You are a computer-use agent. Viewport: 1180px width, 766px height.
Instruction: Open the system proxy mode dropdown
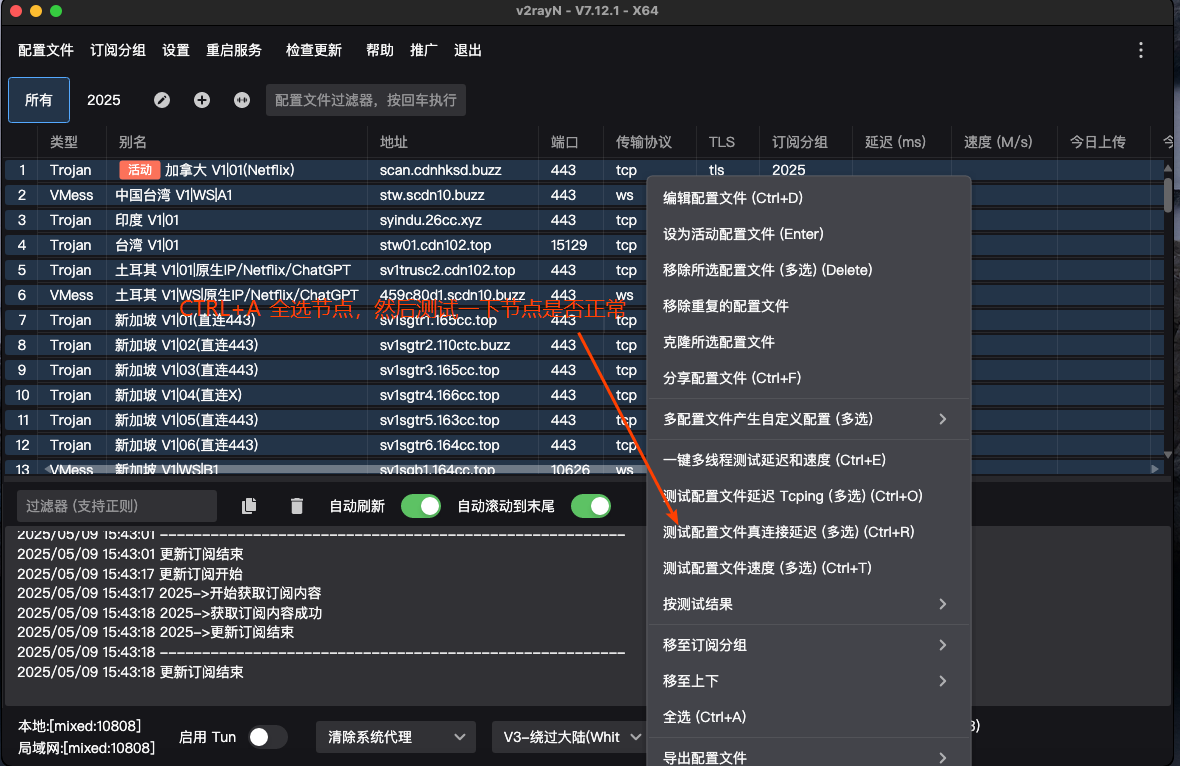396,737
